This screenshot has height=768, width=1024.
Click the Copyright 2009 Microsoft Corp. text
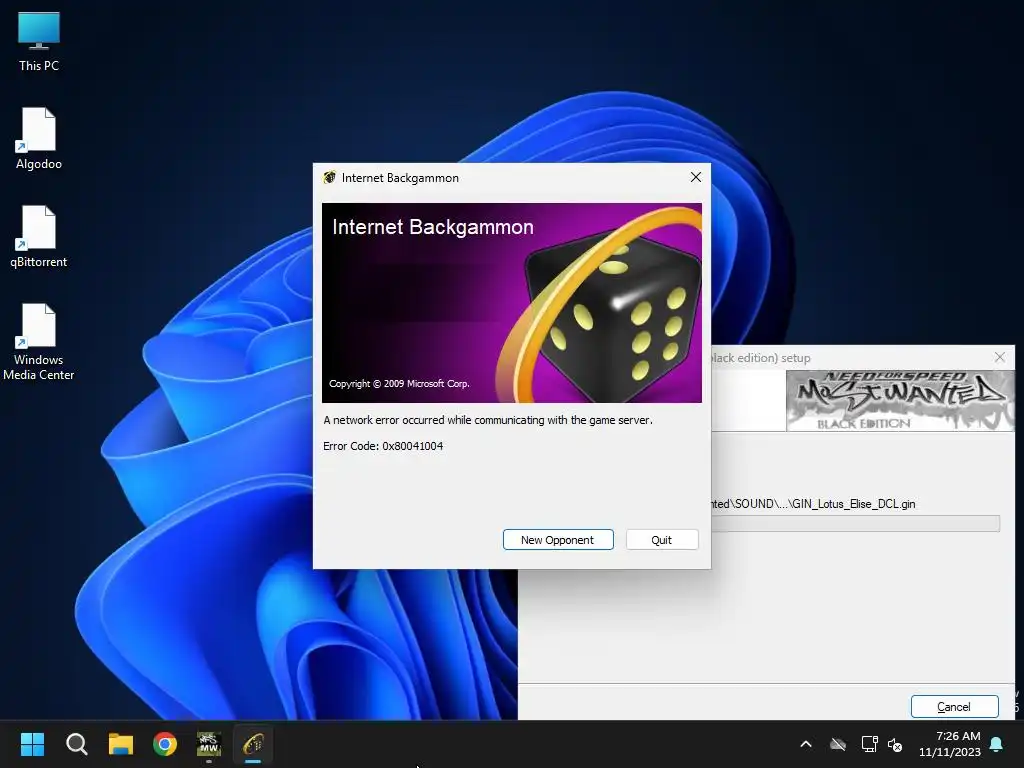click(x=399, y=383)
